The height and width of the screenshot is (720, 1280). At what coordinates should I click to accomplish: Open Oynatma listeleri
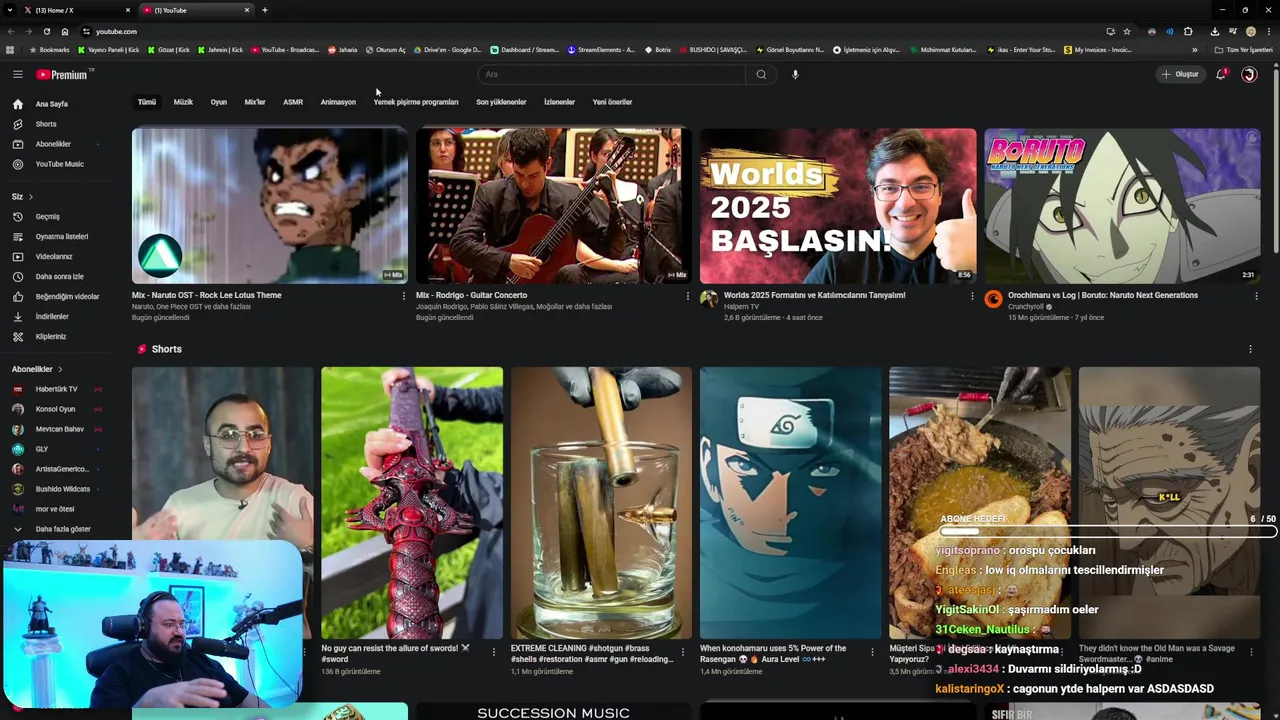[x=62, y=237]
